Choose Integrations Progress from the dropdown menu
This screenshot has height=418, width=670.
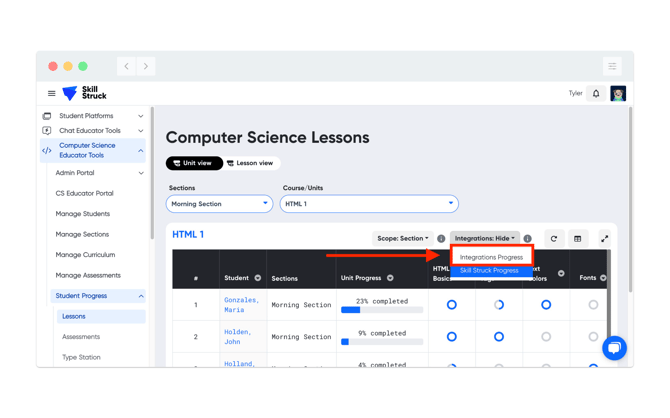pos(491,257)
